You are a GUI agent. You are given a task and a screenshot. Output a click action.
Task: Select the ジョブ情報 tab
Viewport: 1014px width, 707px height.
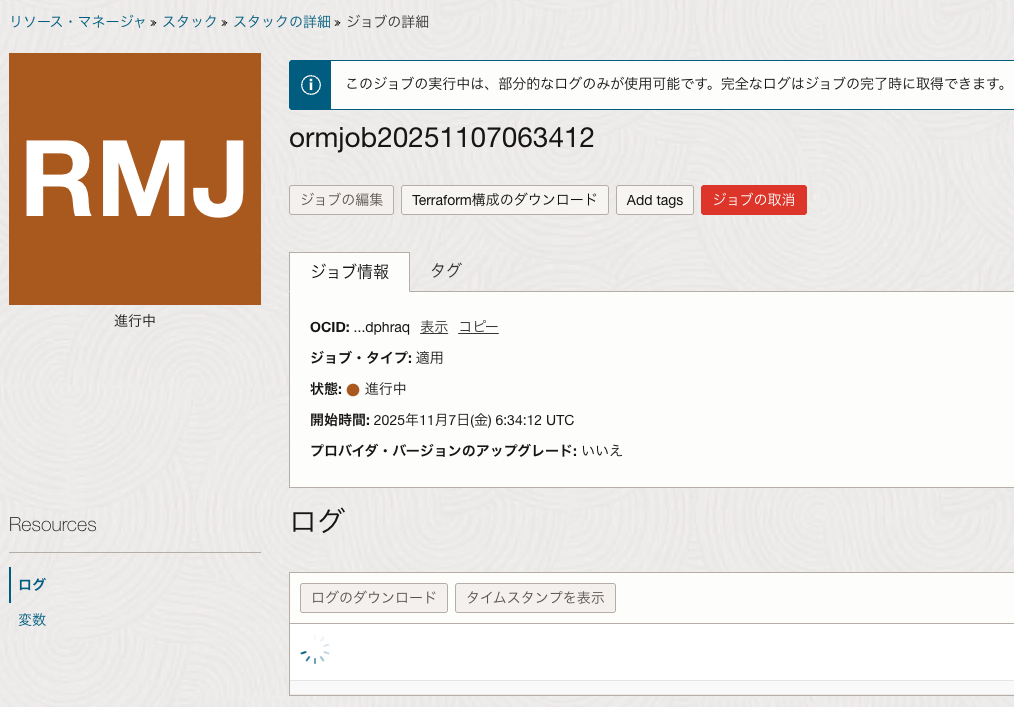tap(349, 272)
